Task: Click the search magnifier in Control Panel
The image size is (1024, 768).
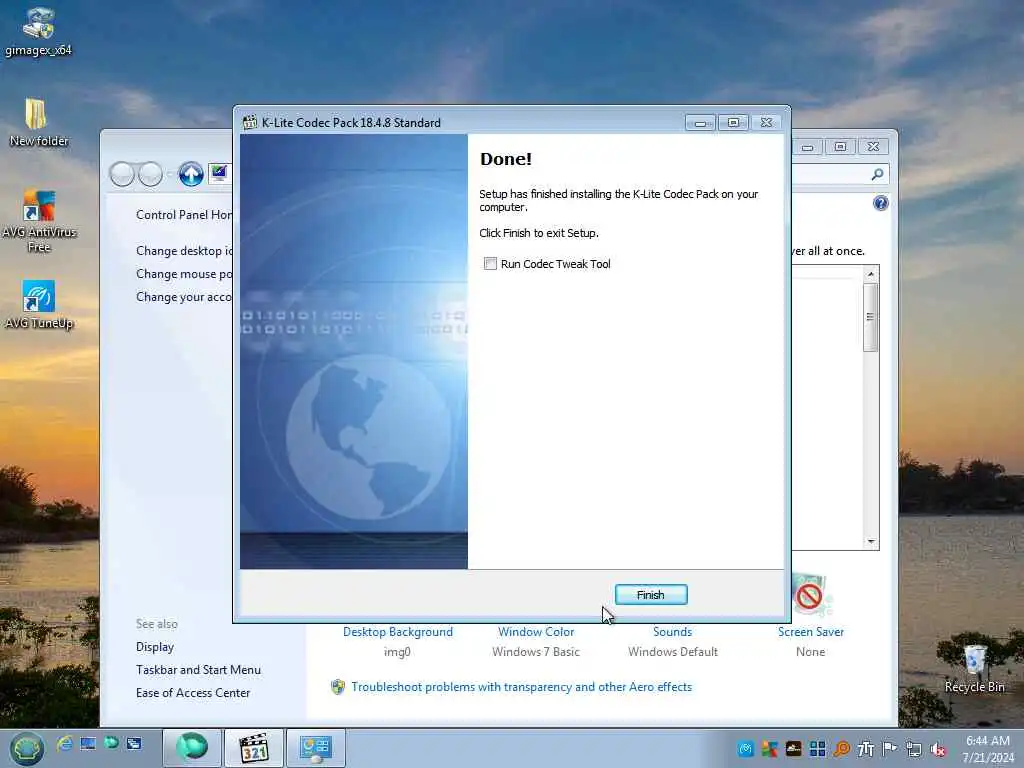Action: [x=877, y=174]
